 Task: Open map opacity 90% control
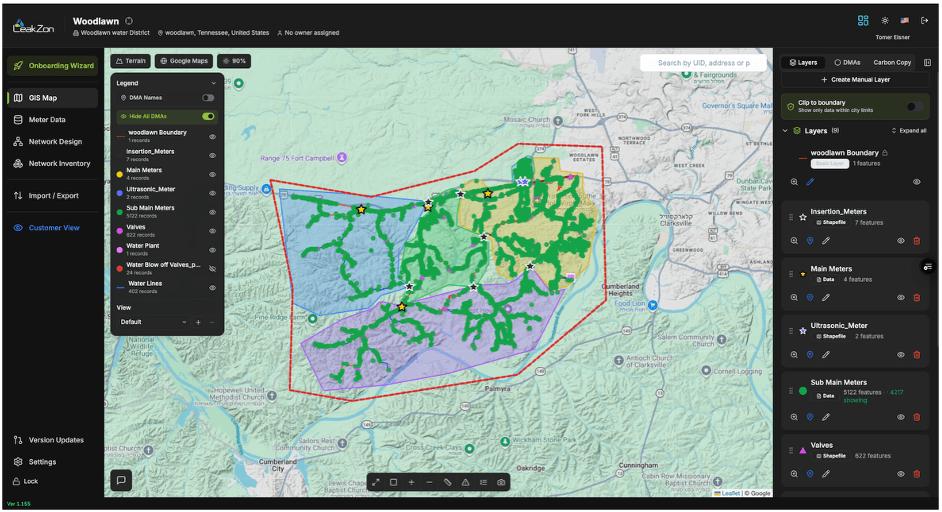[x=234, y=61]
